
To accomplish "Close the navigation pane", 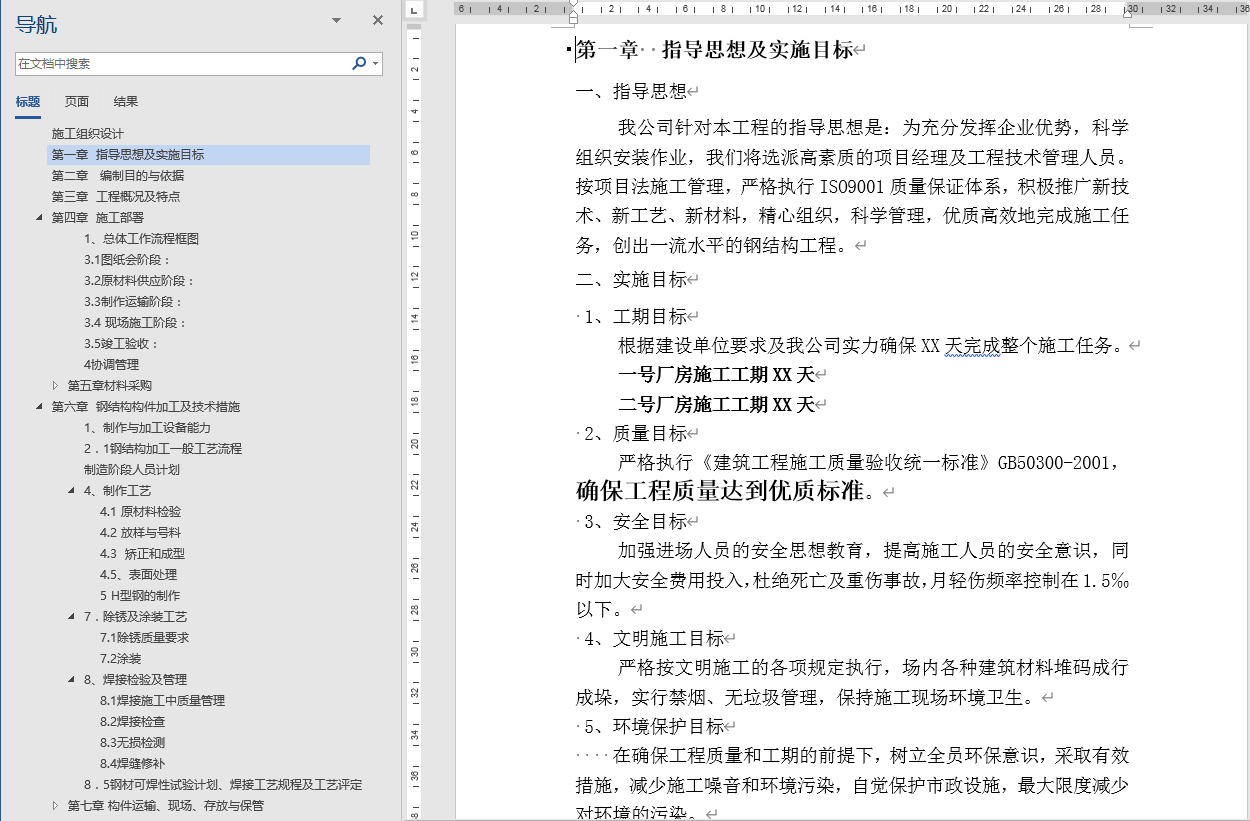I will (x=377, y=20).
